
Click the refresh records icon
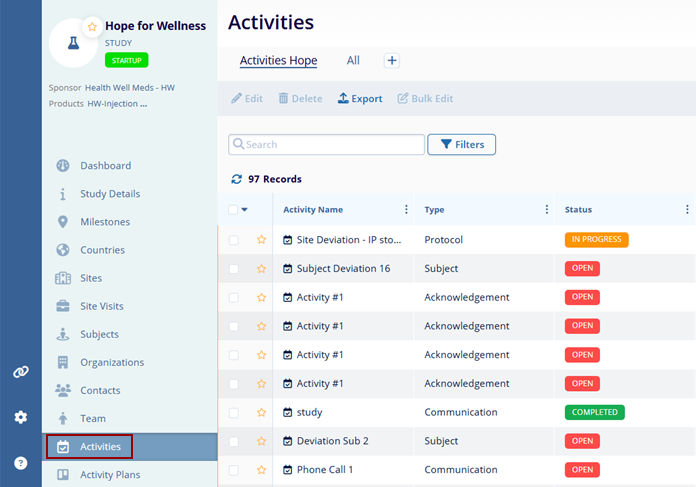[x=236, y=179]
